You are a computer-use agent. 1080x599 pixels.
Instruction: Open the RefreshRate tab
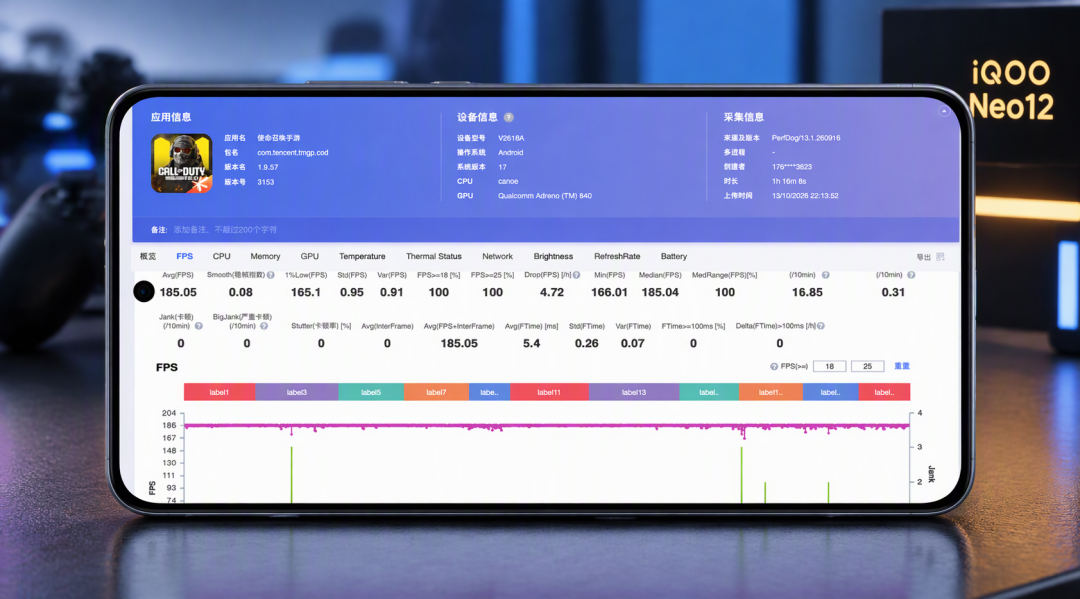pos(617,256)
